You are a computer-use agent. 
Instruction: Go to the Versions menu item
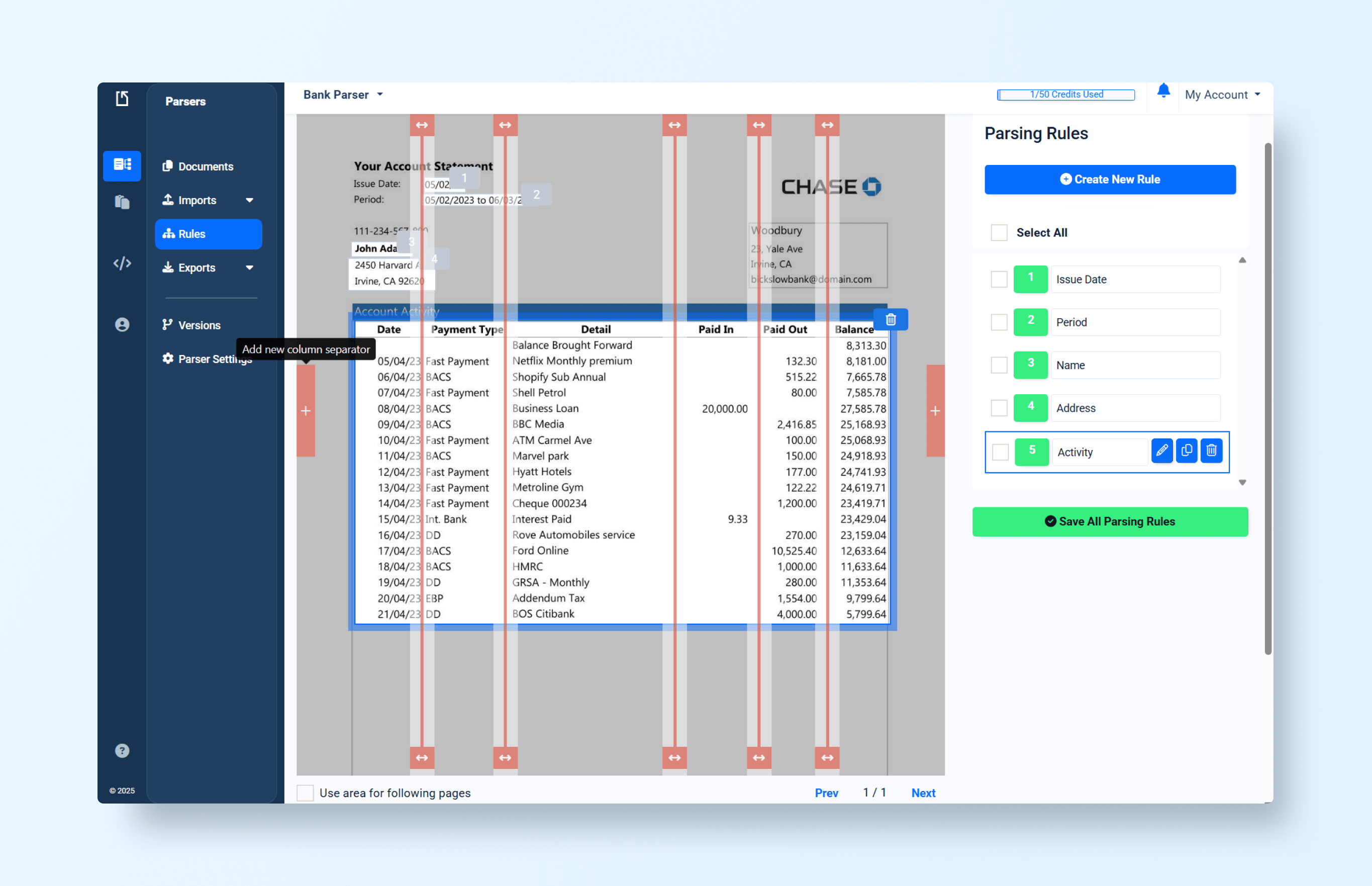[x=199, y=326]
